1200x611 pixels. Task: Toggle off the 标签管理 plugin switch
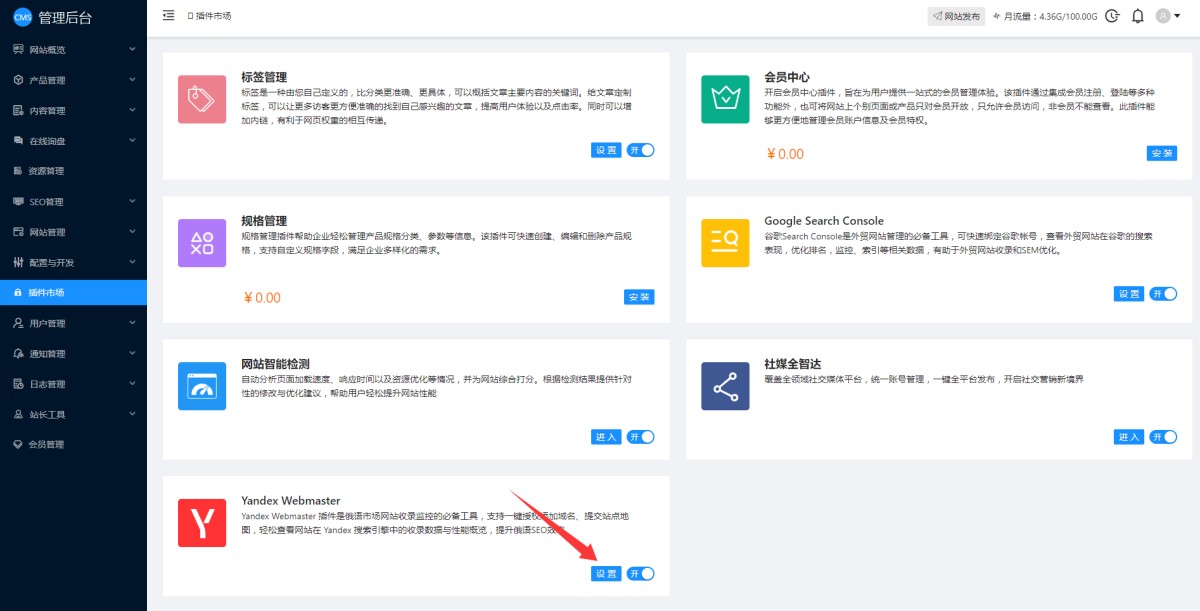click(641, 150)
